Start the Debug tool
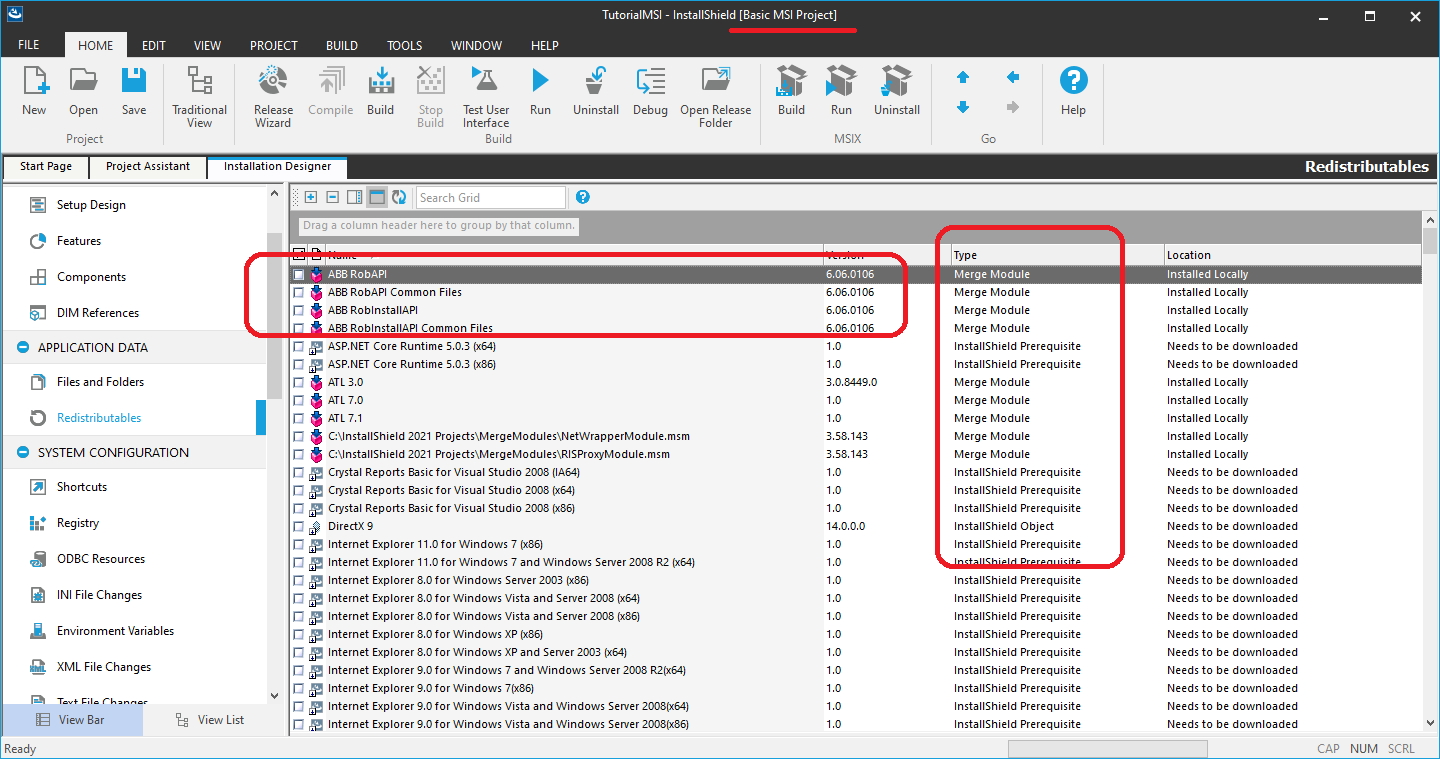This screenshot has height=759, width=1440. tap(650, 92)
